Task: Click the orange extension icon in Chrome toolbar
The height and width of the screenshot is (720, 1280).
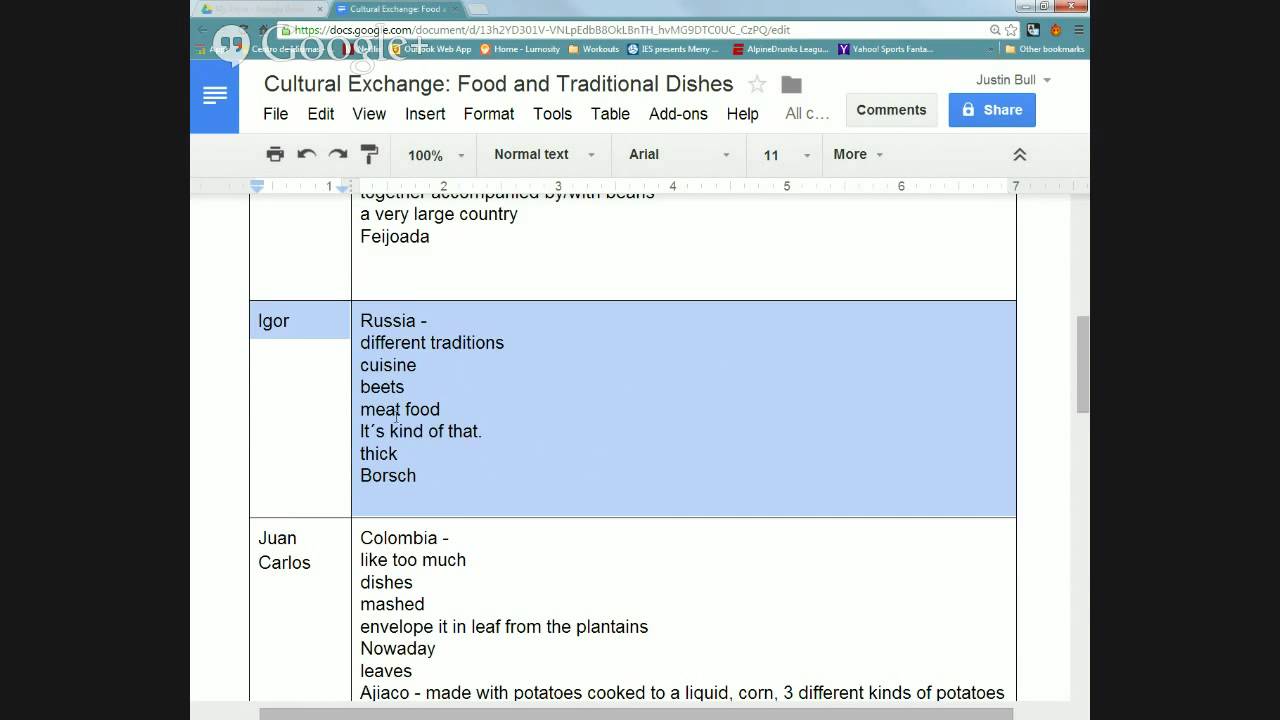Action: [1056, 30]
